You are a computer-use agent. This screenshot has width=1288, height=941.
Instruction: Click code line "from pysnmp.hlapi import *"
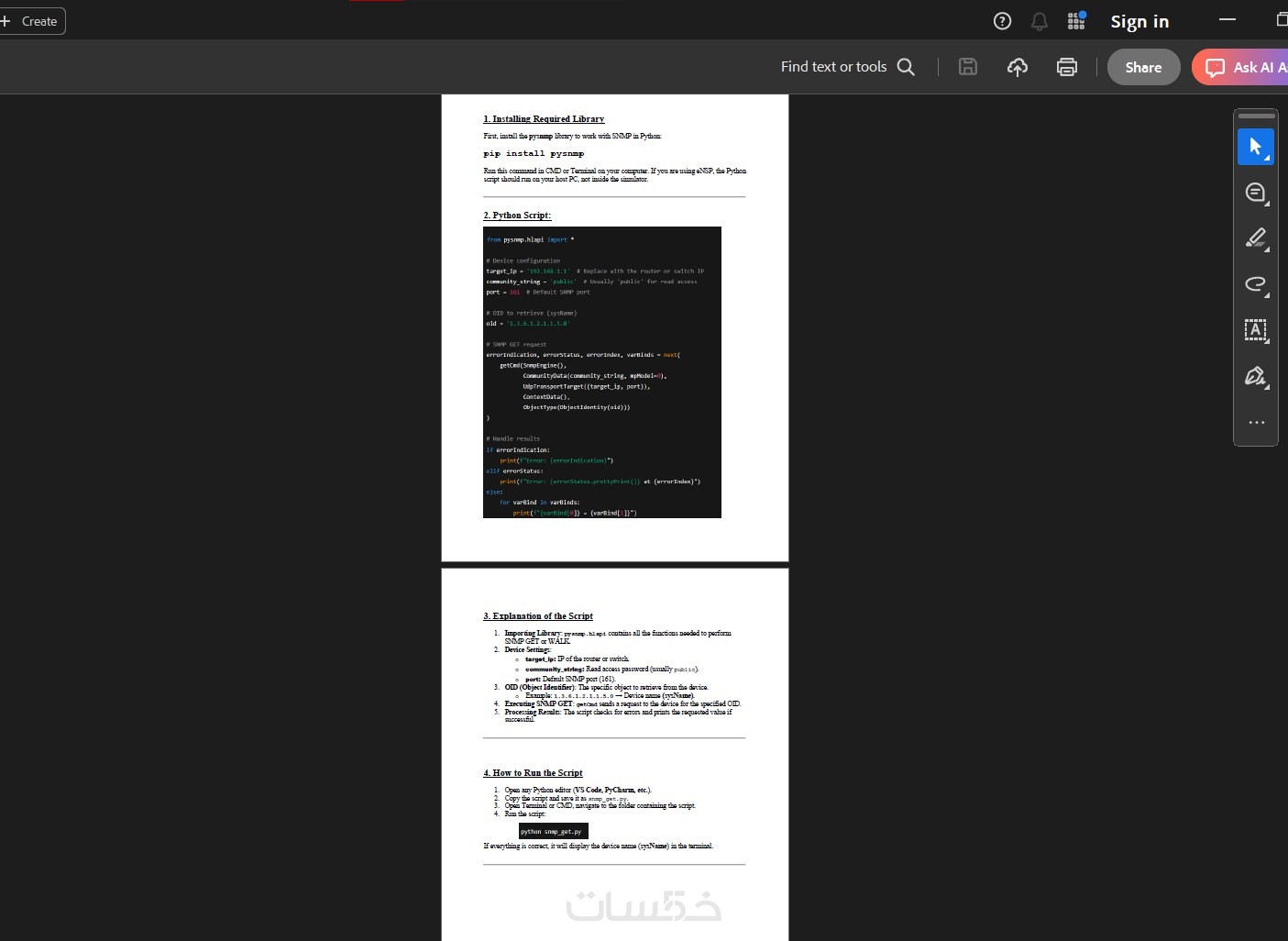(x=530, y=239)
